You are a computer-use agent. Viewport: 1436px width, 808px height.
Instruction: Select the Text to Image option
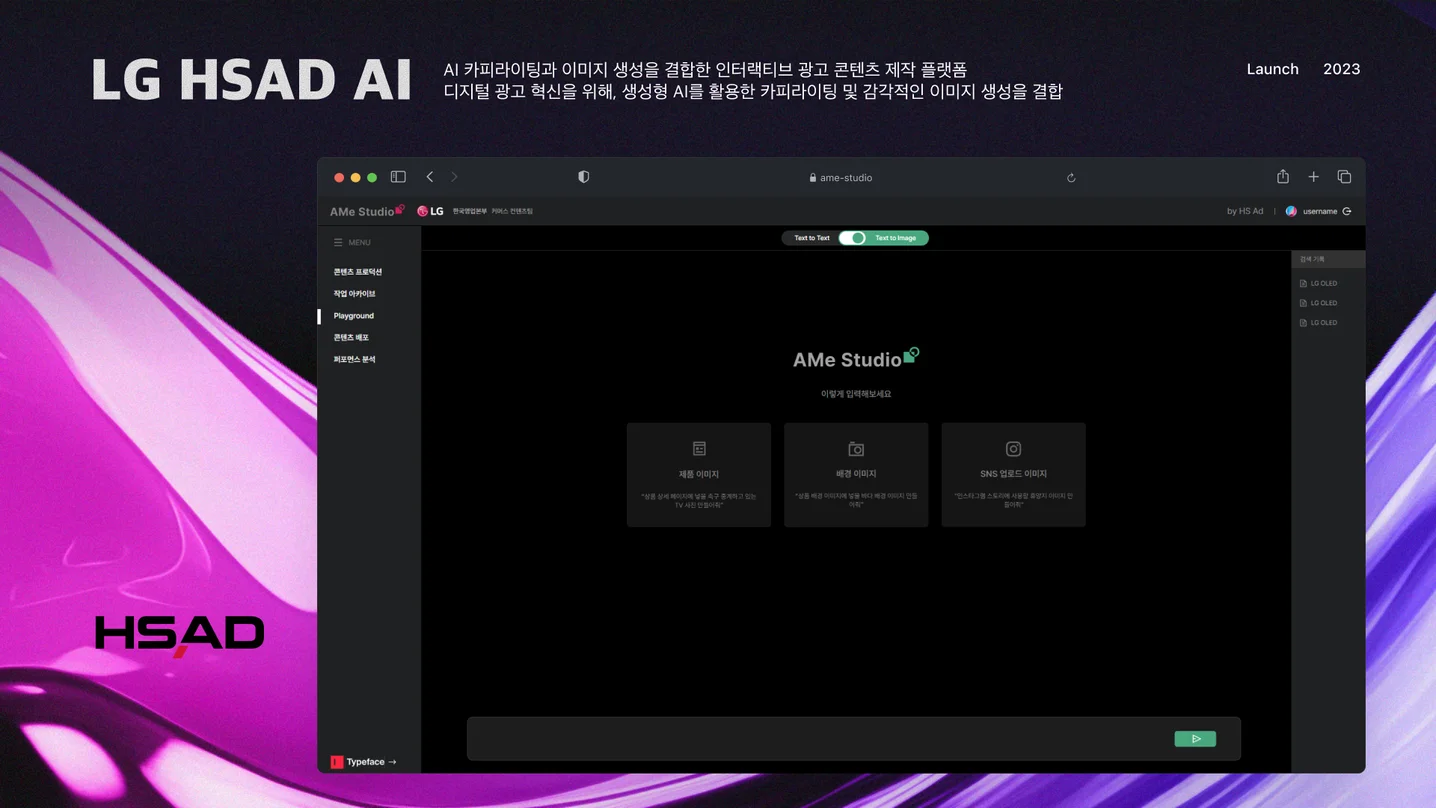tap(896, 238)
